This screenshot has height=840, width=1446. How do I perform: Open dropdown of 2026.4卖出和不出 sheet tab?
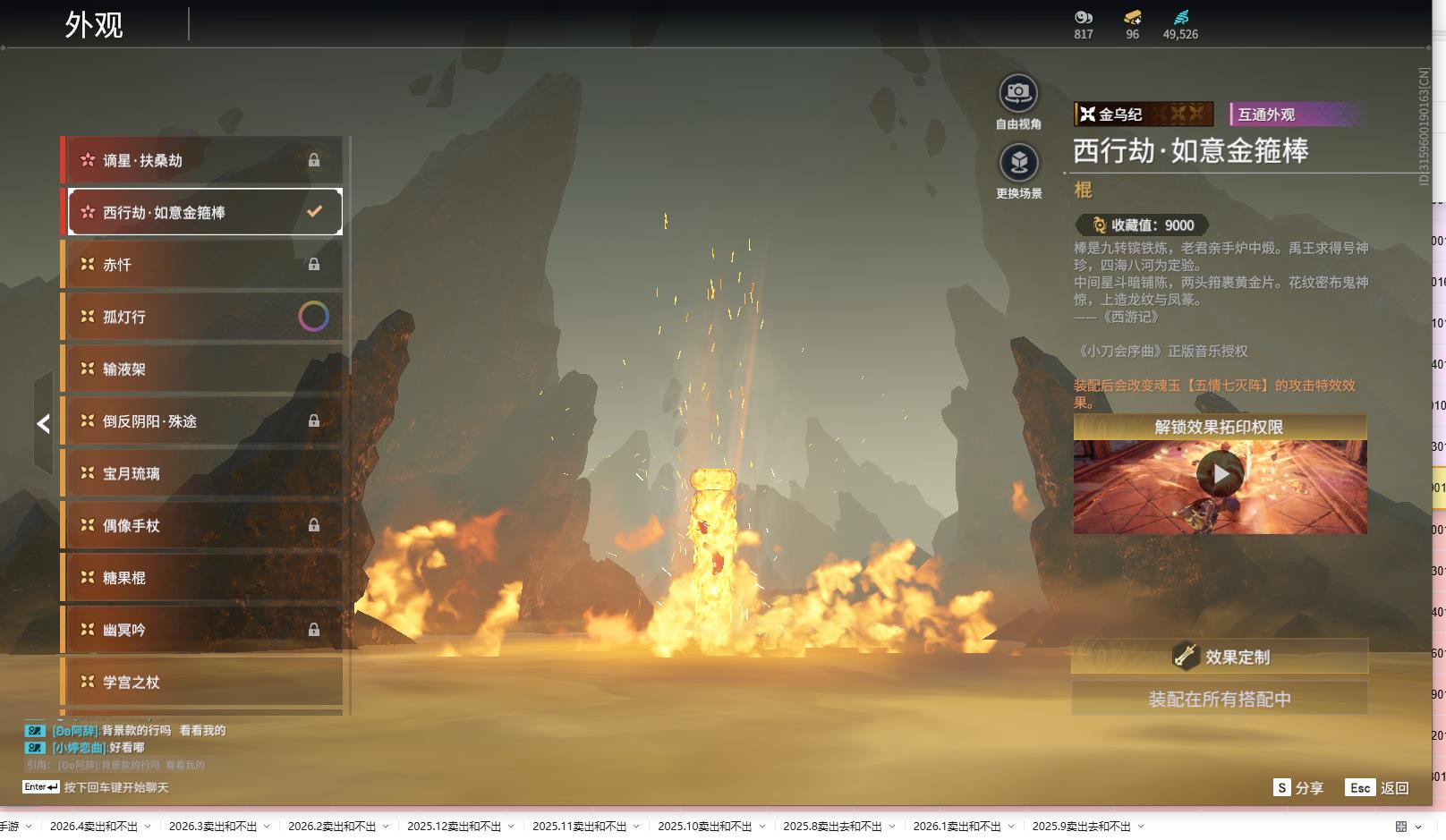pyautogui.click(x=148, y=827)
